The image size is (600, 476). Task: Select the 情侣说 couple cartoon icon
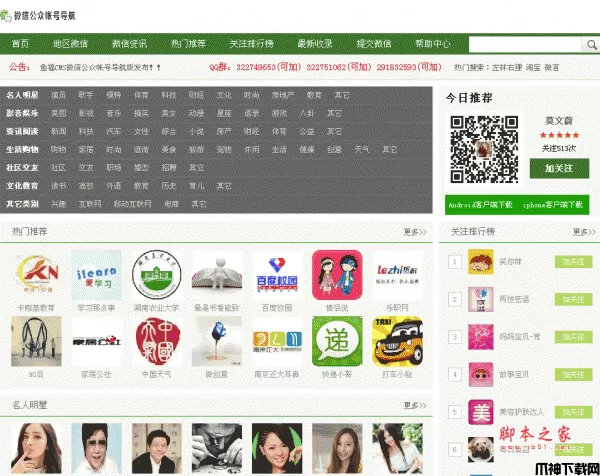point(337,275)
